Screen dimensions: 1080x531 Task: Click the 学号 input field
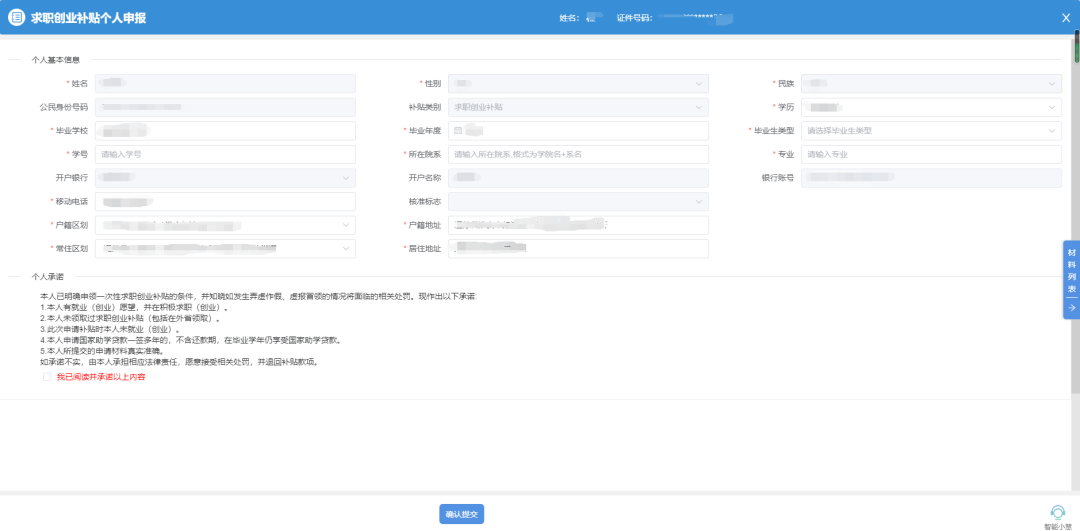[225, 155]
